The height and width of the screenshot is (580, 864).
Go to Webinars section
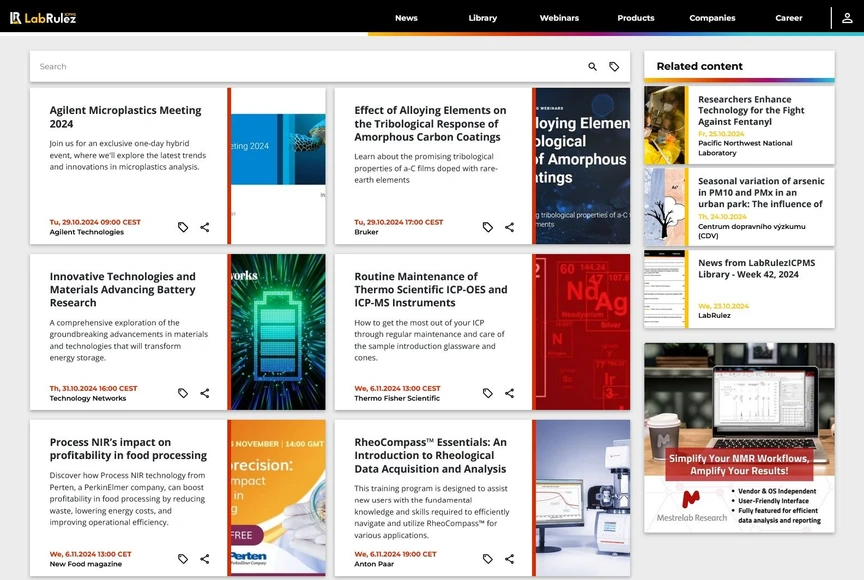coord(559,18)
